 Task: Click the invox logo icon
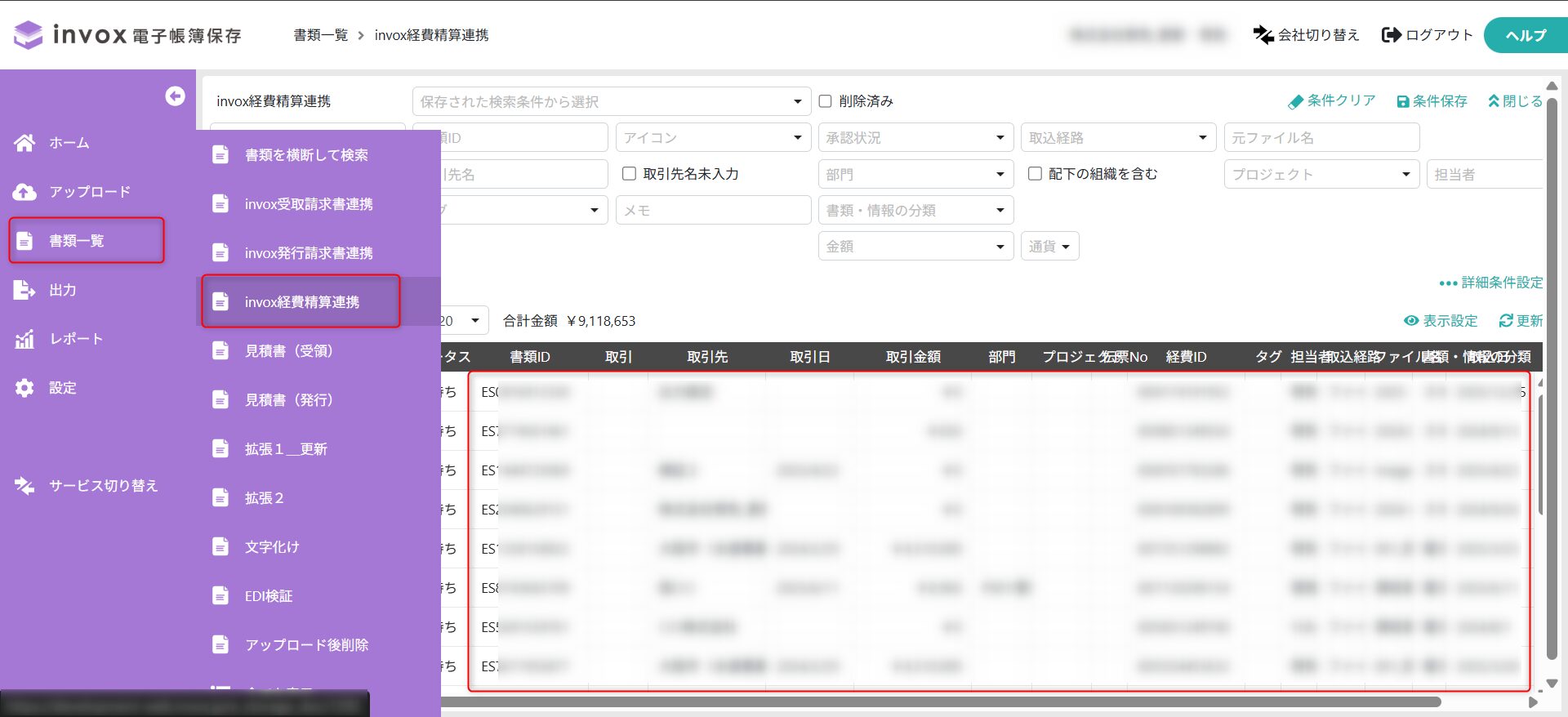(x=29, y=35)
